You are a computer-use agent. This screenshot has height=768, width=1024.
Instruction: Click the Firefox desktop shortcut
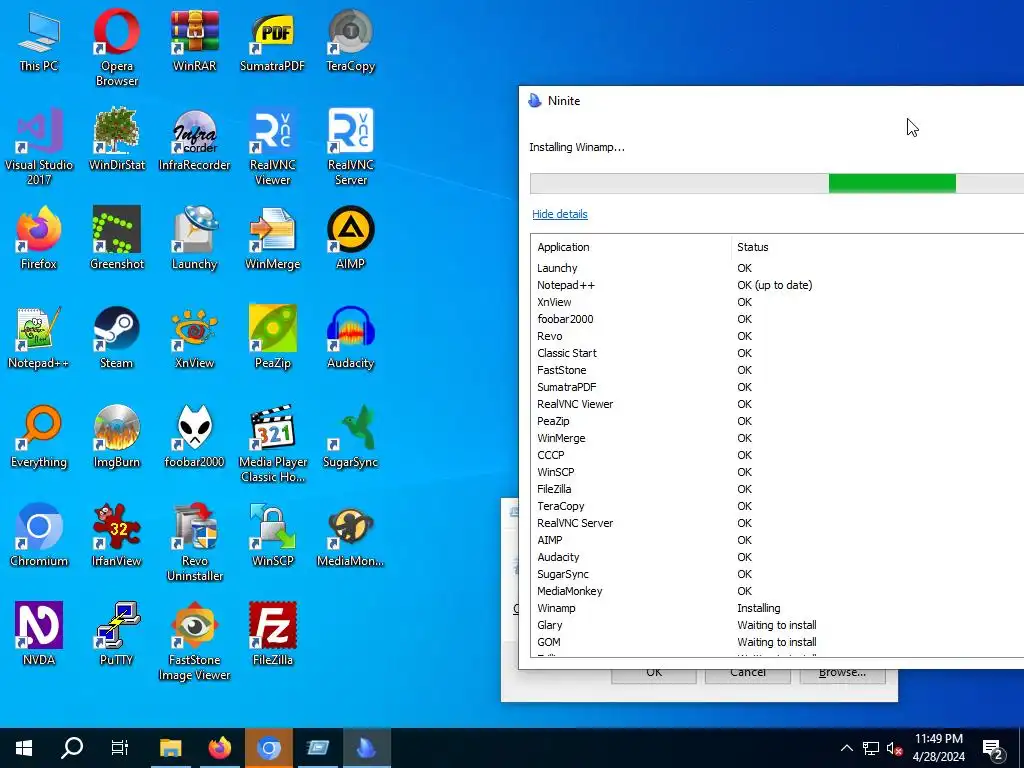click(x=39, y=238)
